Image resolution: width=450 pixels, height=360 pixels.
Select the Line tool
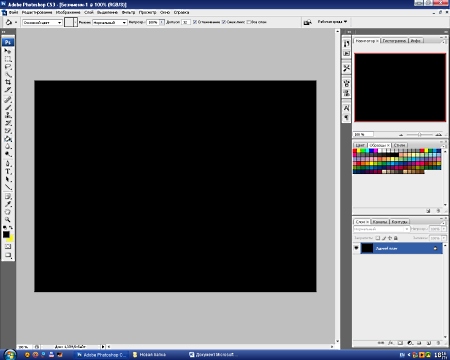(8, 187)
